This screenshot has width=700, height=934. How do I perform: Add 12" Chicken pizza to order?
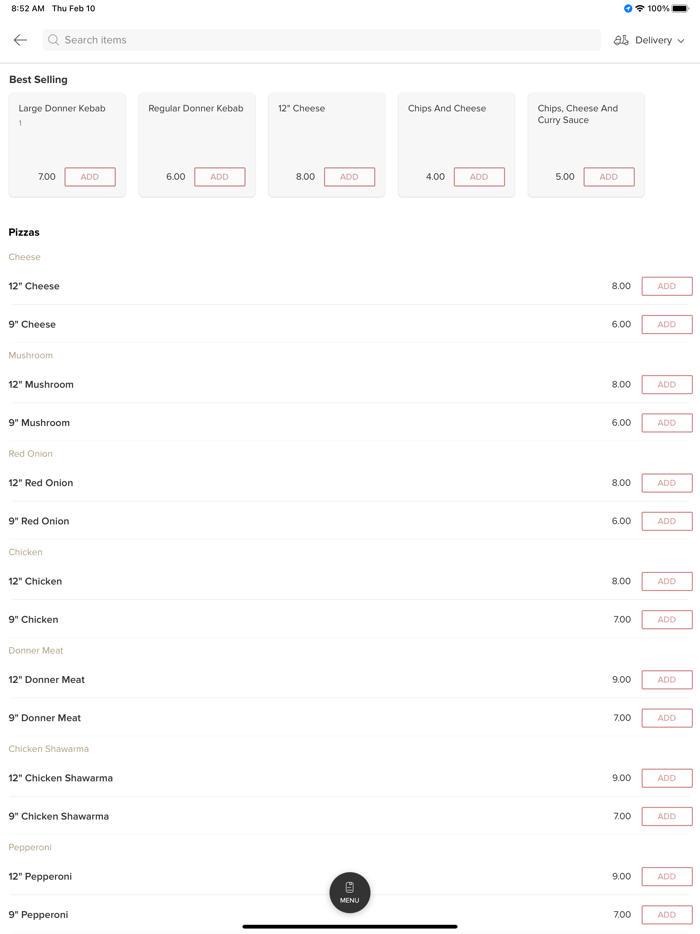tap(667, 581)
